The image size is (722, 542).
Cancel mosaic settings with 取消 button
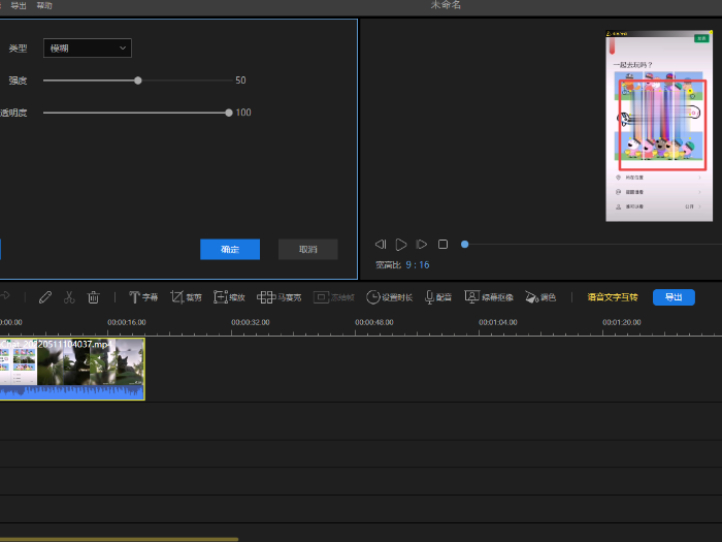click(308, 249)
